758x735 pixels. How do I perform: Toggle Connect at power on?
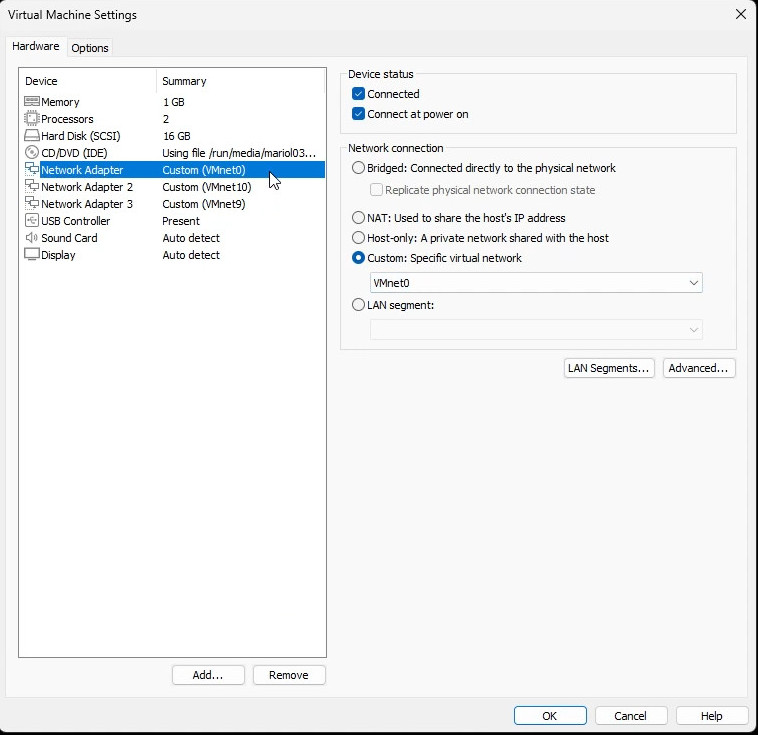point(359,114)
